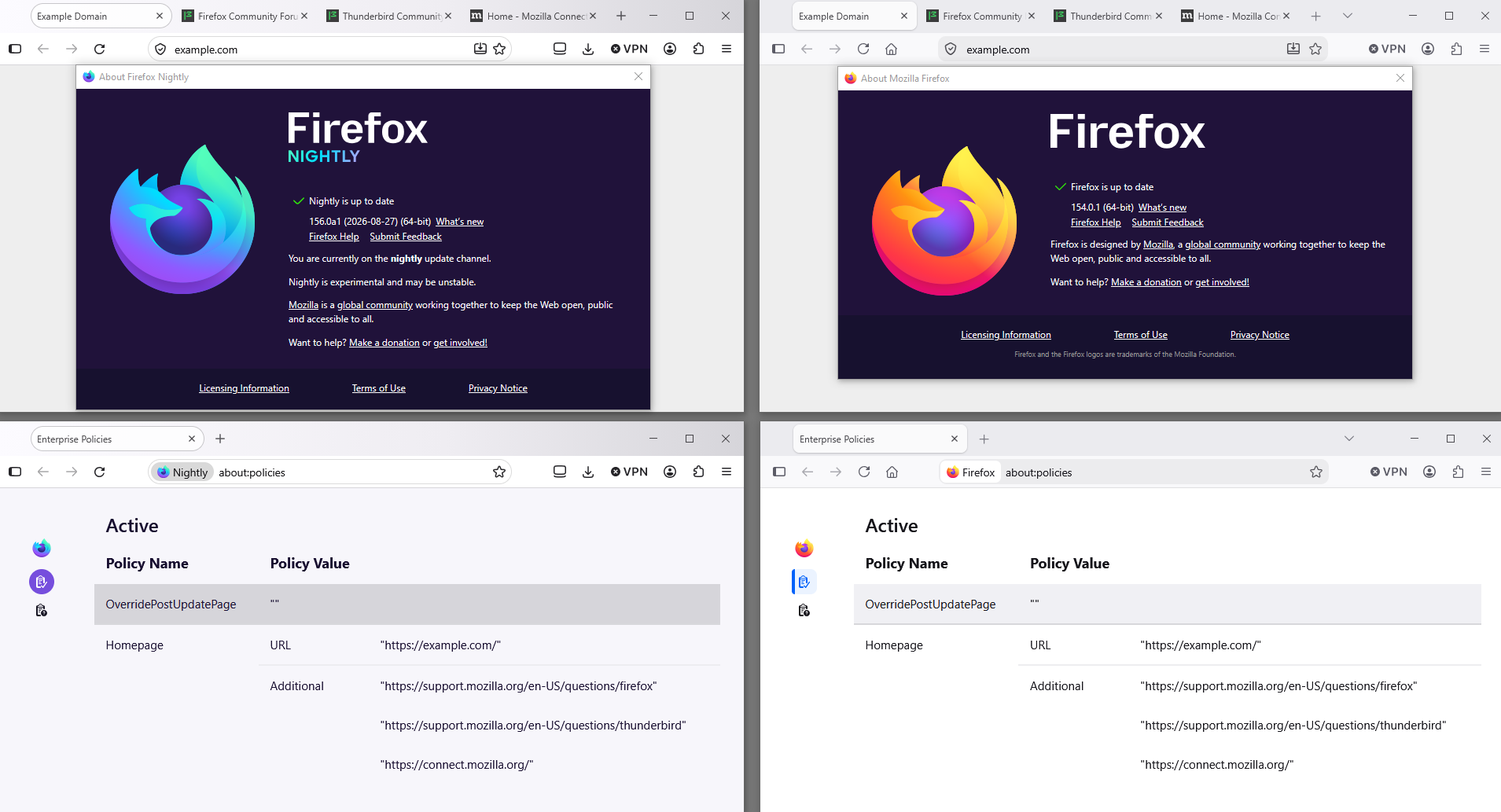Screen dimensions: 1501x812
Task: Bookmark about:policies with star in Nightly window
Action: click(499, 472)
